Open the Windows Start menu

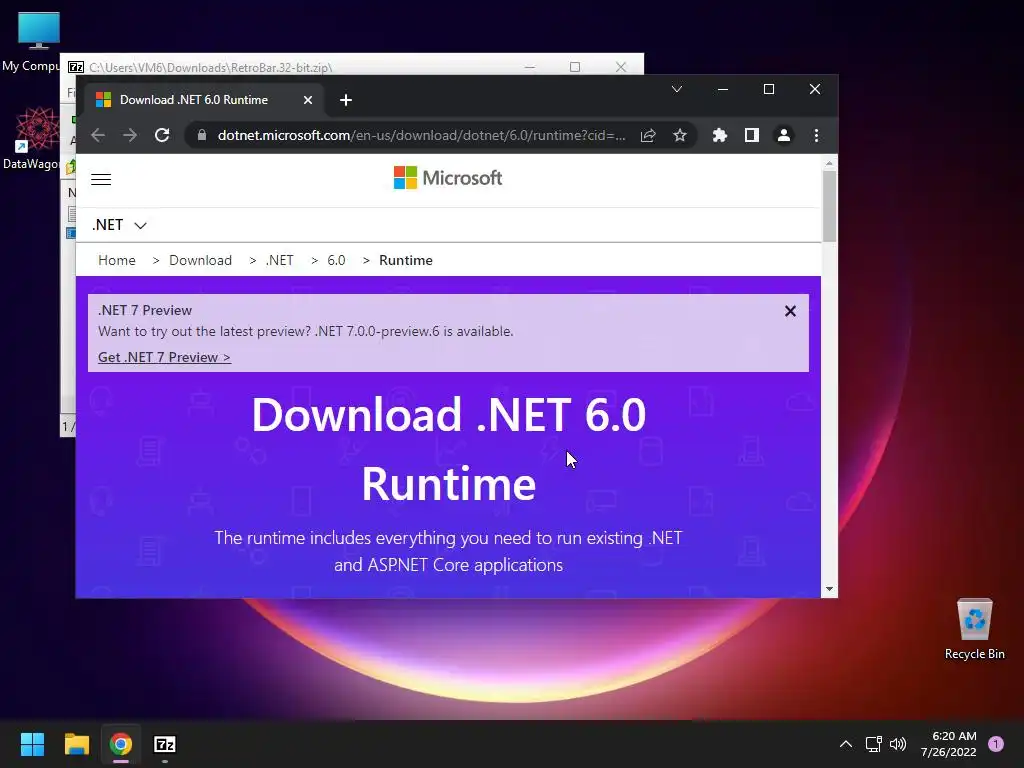(32, 744)
